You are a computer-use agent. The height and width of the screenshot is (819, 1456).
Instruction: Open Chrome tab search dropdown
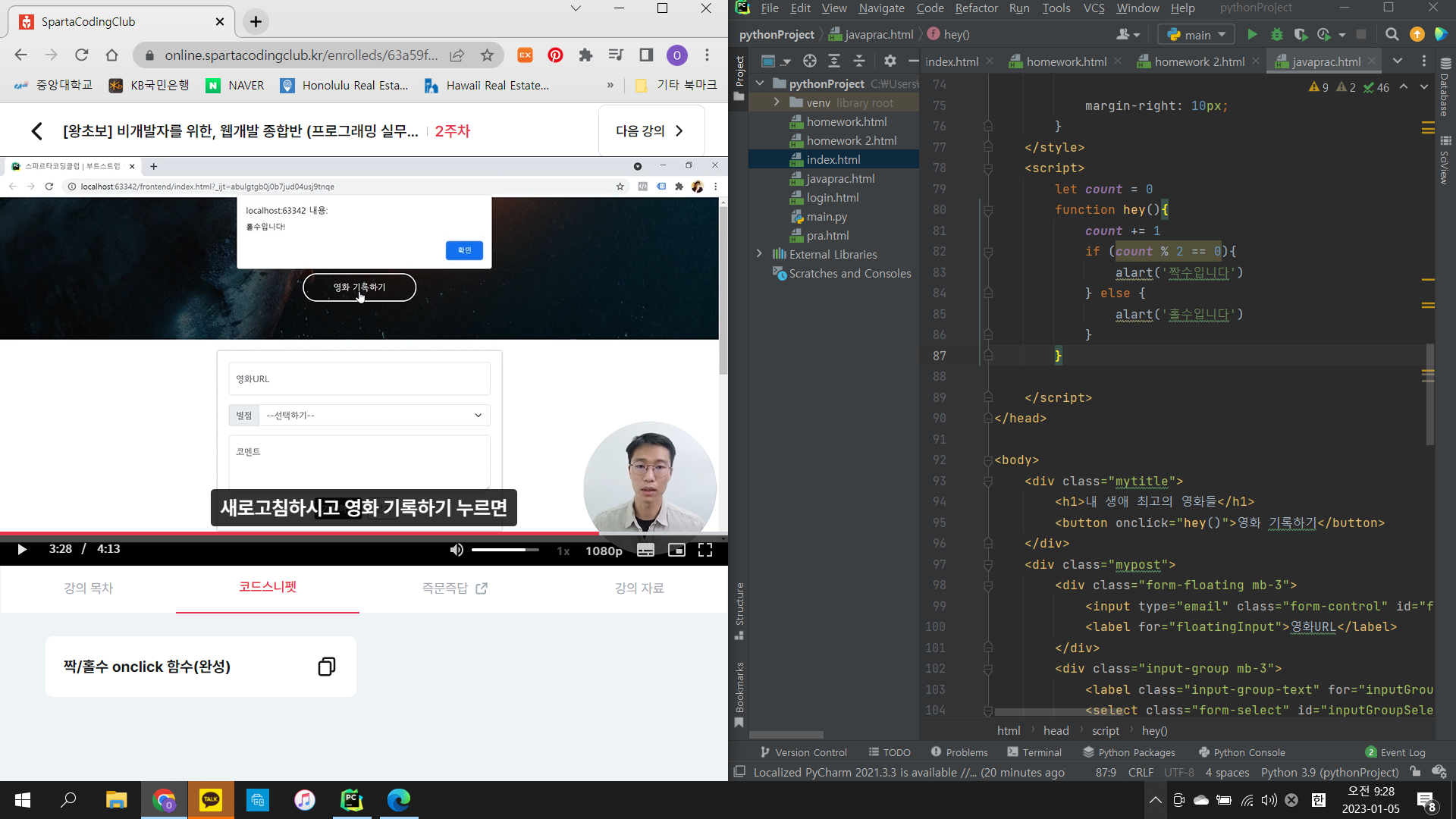point(576,8)
